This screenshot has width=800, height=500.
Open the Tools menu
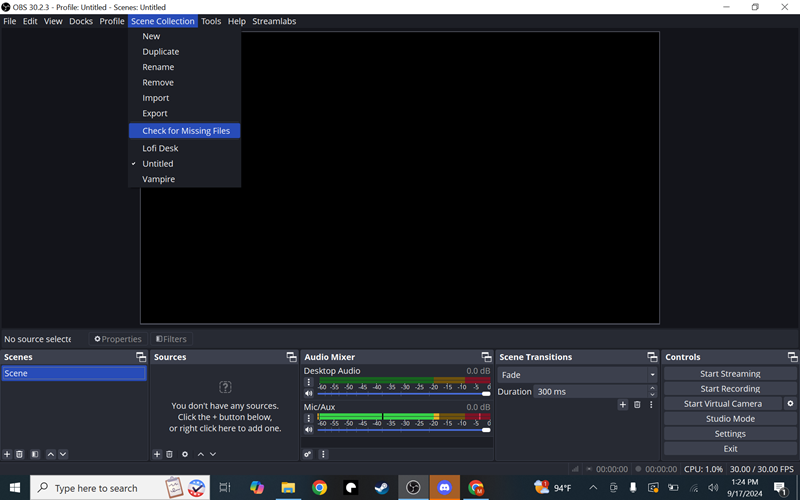pyautogui.click(x=211, y=21)
